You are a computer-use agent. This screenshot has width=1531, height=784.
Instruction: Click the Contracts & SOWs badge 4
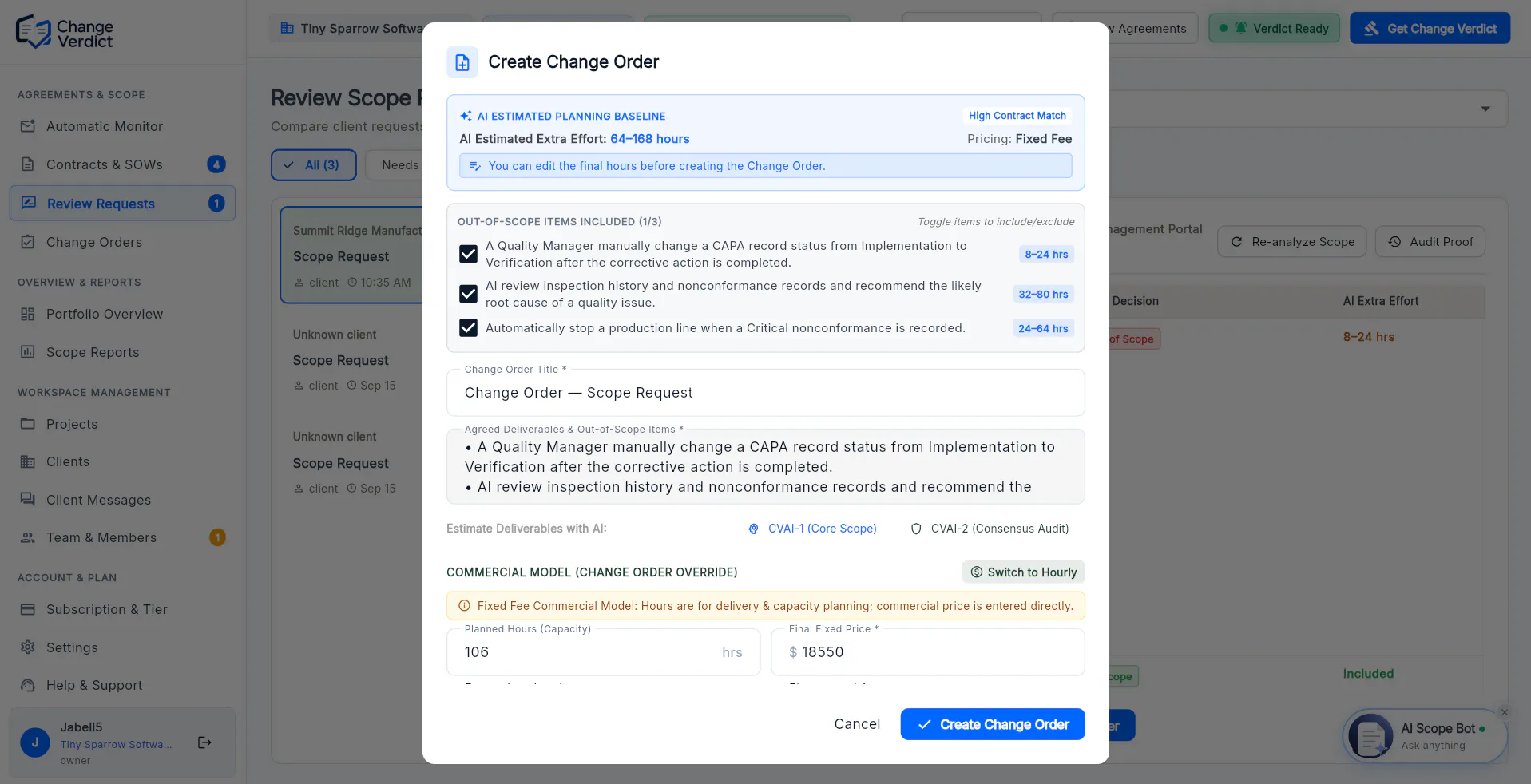(216, 164)
